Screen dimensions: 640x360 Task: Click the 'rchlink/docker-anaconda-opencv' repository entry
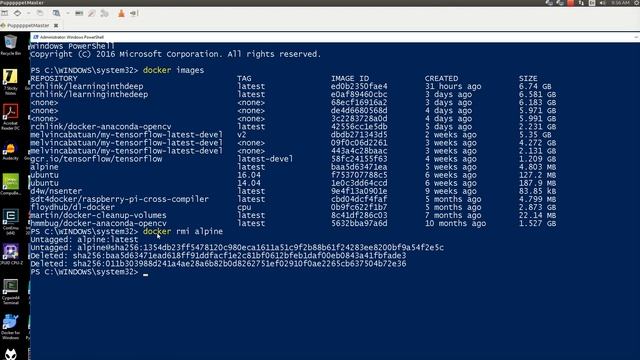point(101,127)
